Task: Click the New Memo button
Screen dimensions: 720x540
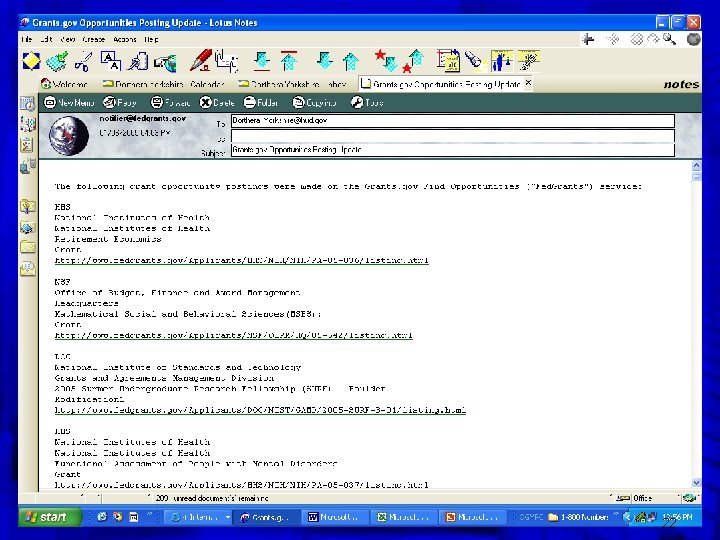Action: [x=69, y=102]
